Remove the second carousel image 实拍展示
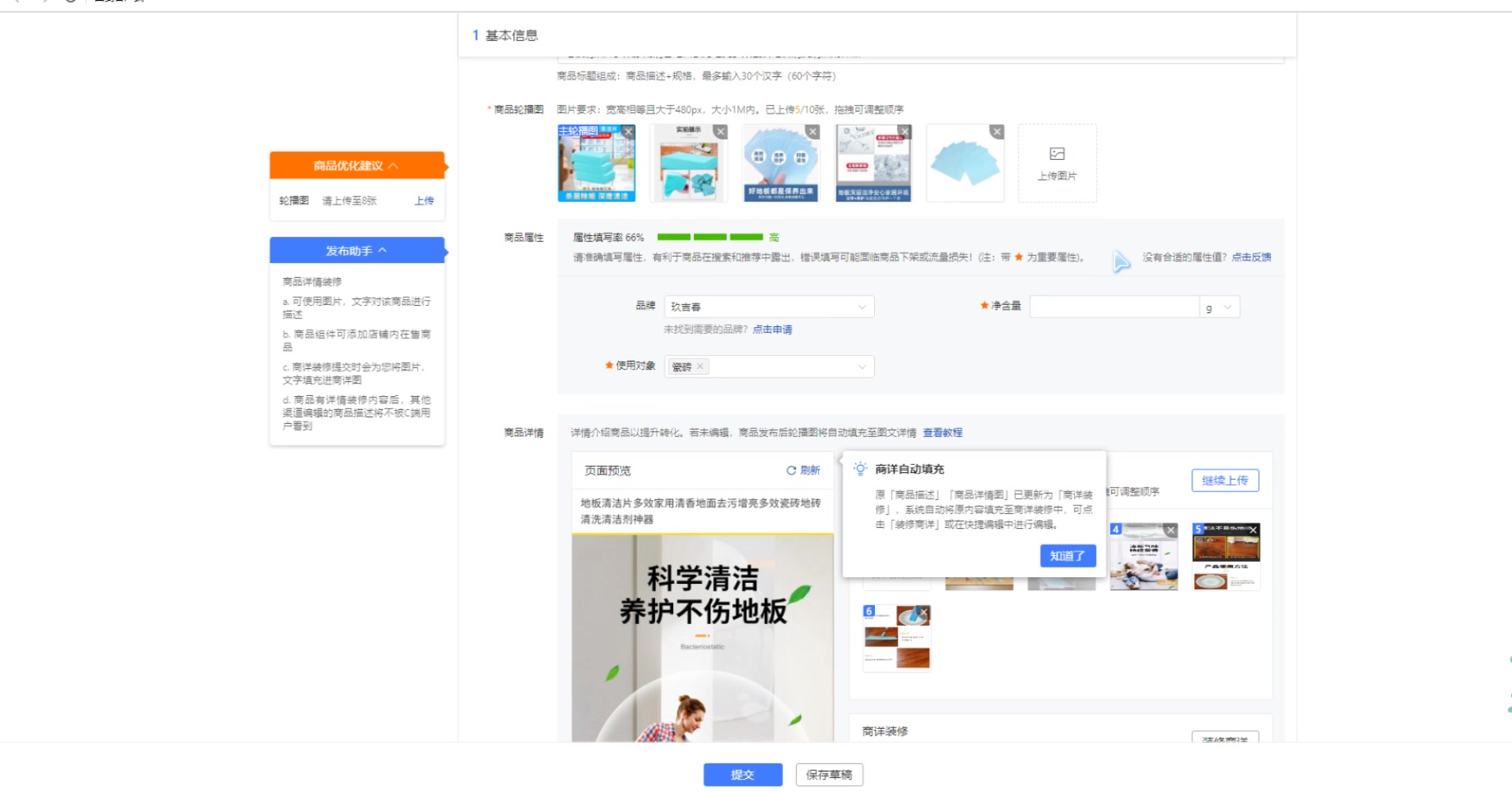Viewport: 1512px width, 792px height. [x=720, y=132]
